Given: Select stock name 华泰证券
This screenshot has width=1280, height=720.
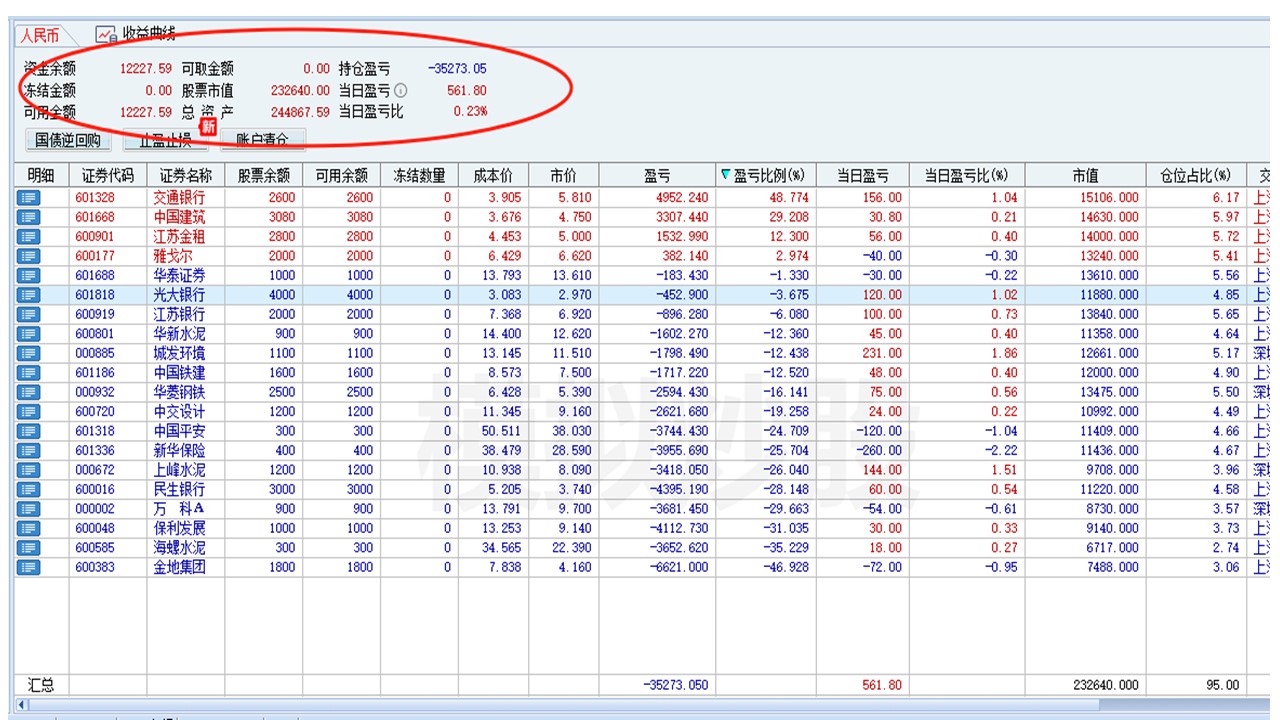Looking at the screenshot, I should 179,275.
